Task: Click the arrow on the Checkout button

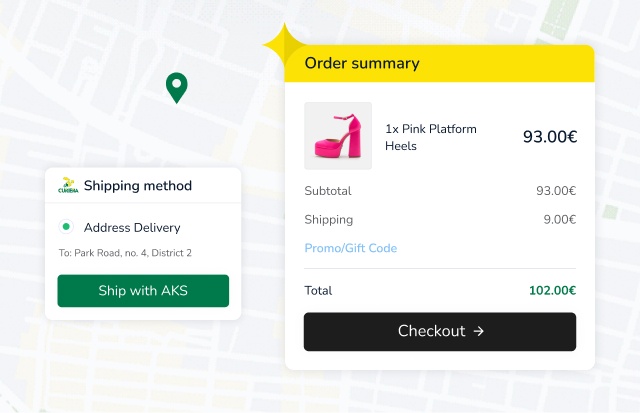Action: point(479,331)
